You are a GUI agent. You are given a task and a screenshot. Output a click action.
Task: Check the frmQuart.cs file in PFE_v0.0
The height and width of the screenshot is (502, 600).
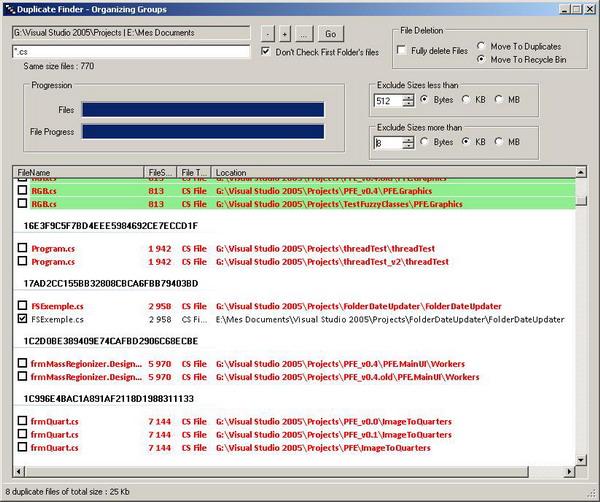pos(23,421)
